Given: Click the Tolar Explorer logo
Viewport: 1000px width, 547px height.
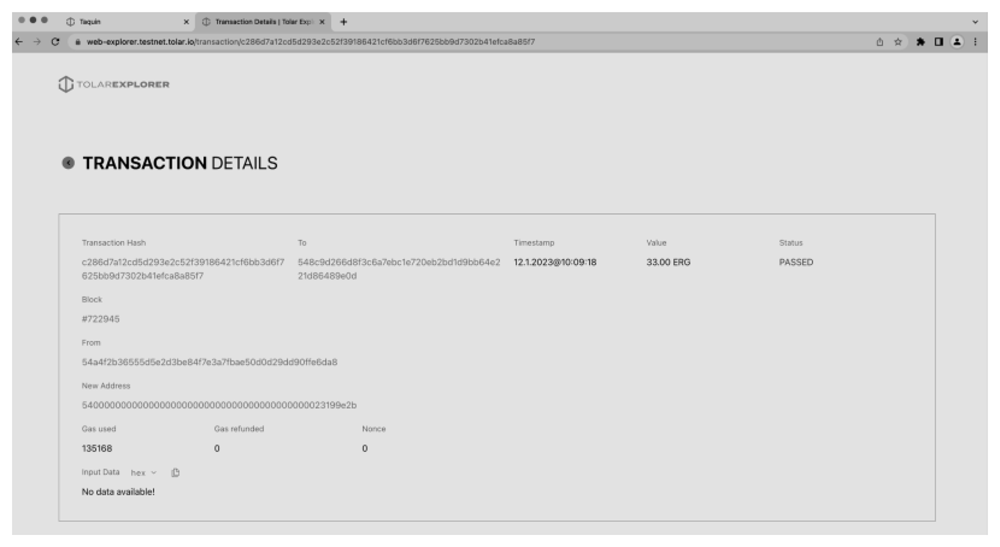Looking at the screenshot, I should (x=114, y=84).
